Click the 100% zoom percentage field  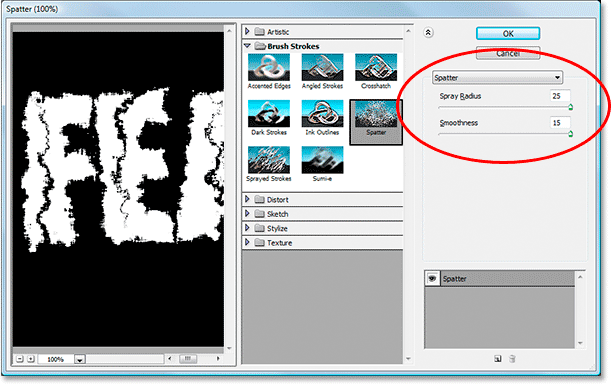coord(56,359)
